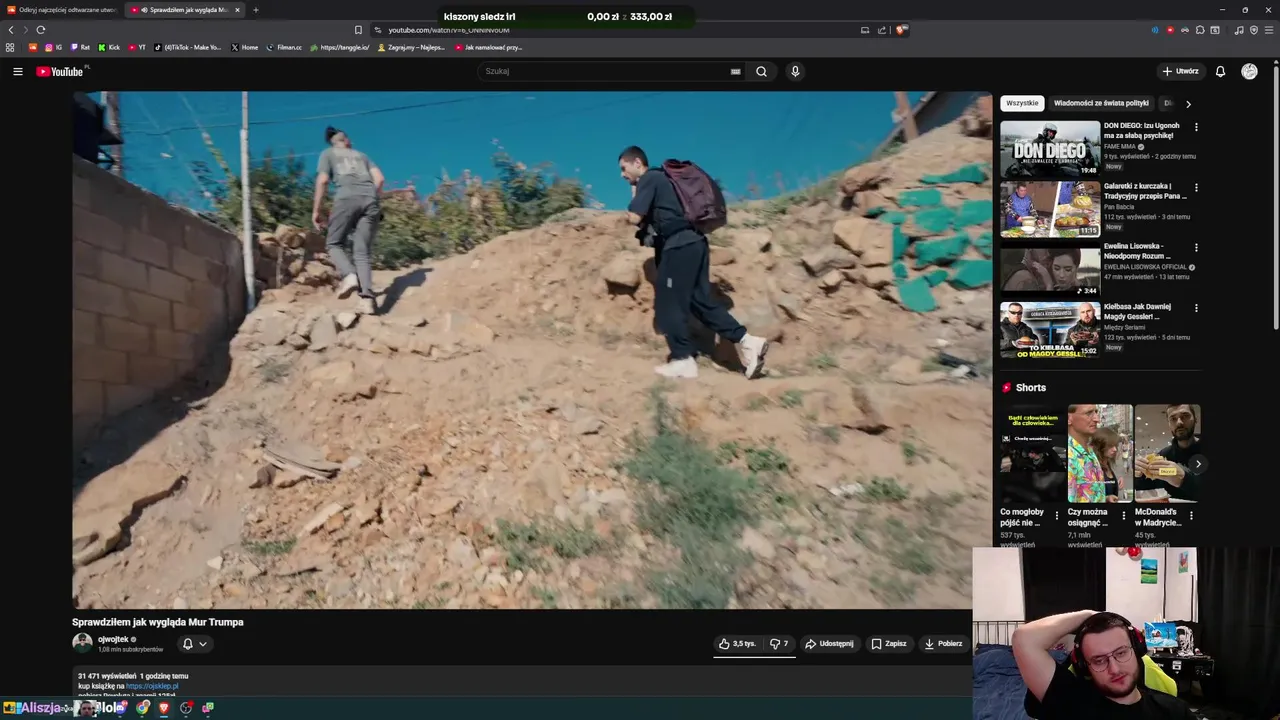Open the TikTok bookmark

point(188,47)
